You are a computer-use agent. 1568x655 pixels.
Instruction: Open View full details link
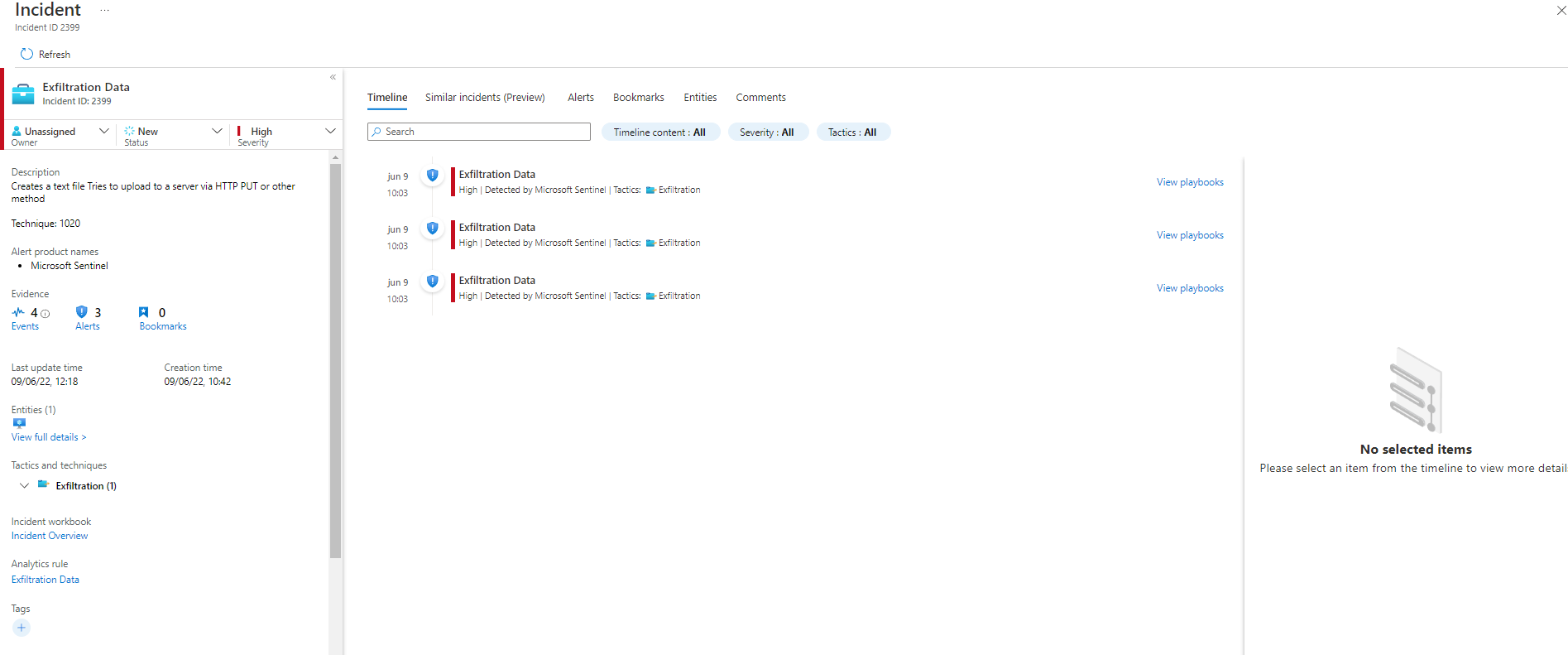point(48,437)
